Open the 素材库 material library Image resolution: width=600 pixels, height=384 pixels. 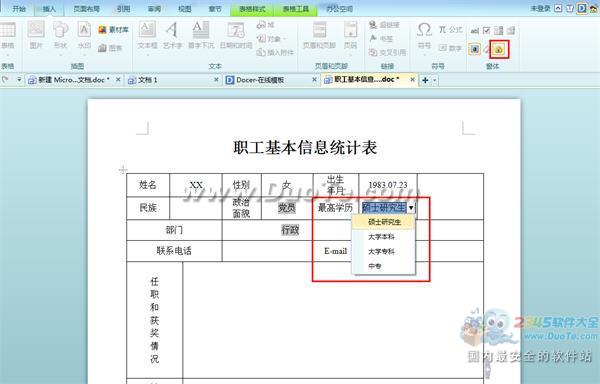click(x=113, y=29)
